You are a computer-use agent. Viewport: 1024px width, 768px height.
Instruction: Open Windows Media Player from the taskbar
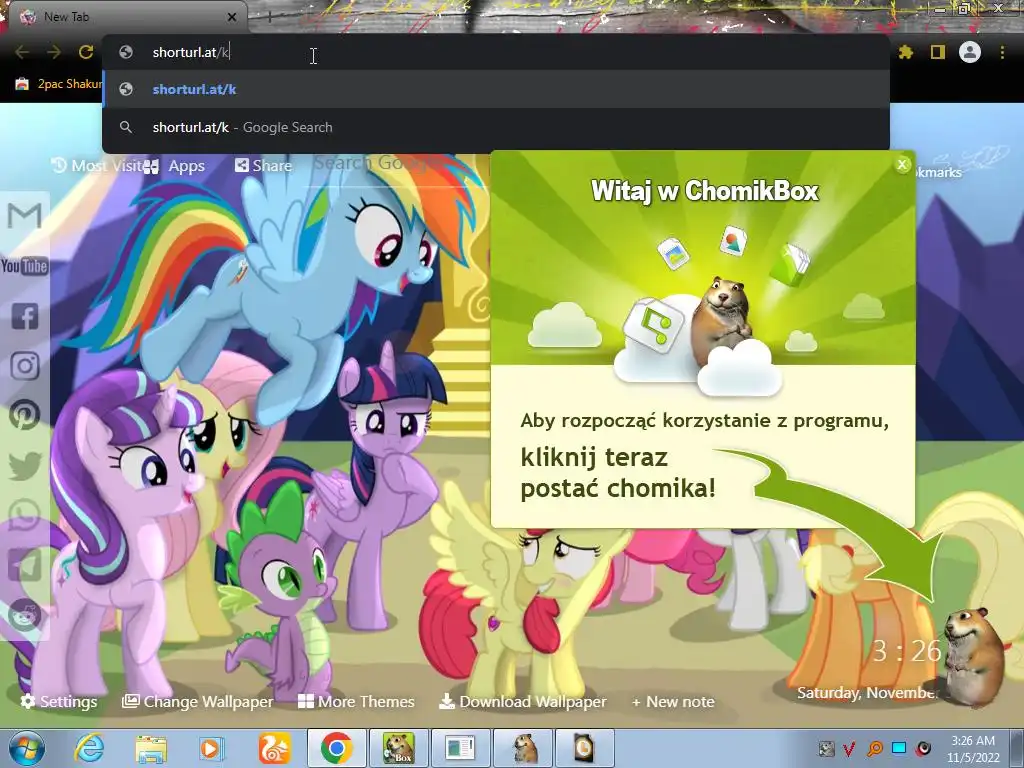(x=211, y=748)
